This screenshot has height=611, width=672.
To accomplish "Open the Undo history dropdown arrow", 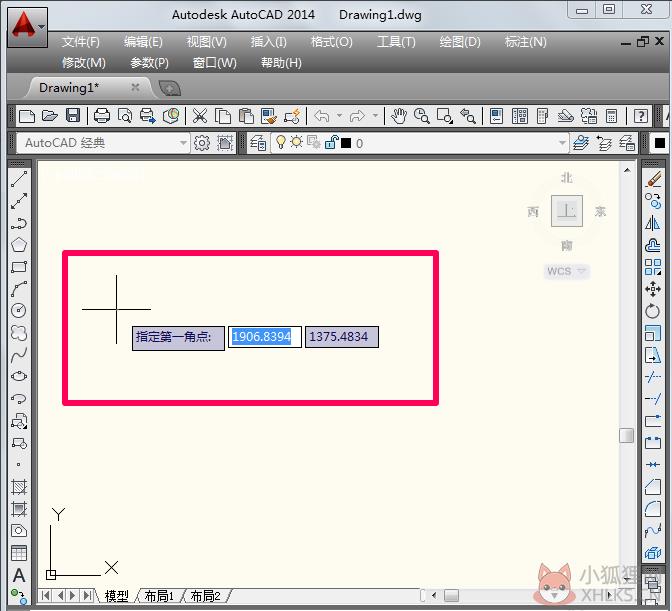I will coord(339,116).
